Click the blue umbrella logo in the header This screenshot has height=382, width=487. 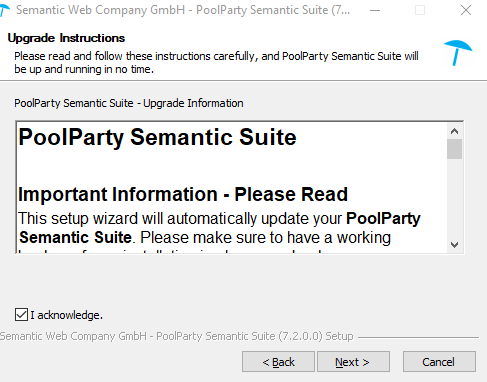pyautogui.click(x=458, y=53)
